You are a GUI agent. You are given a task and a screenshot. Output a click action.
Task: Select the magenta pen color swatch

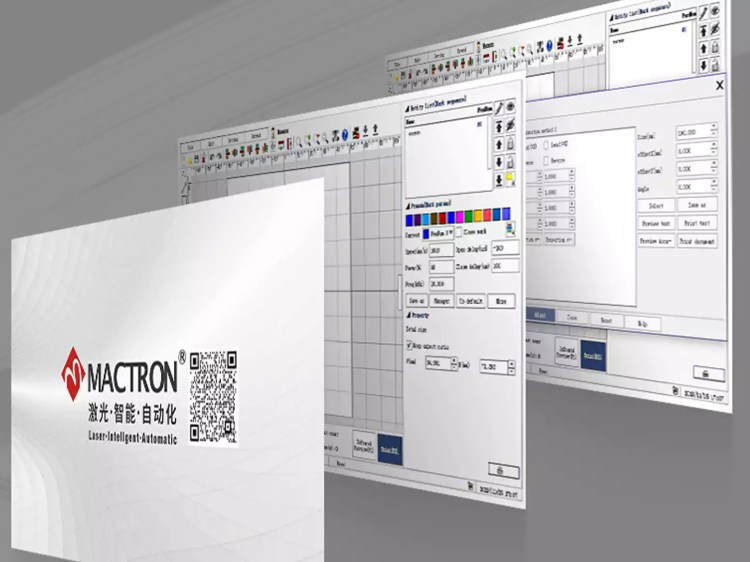[x=458, y=215]
